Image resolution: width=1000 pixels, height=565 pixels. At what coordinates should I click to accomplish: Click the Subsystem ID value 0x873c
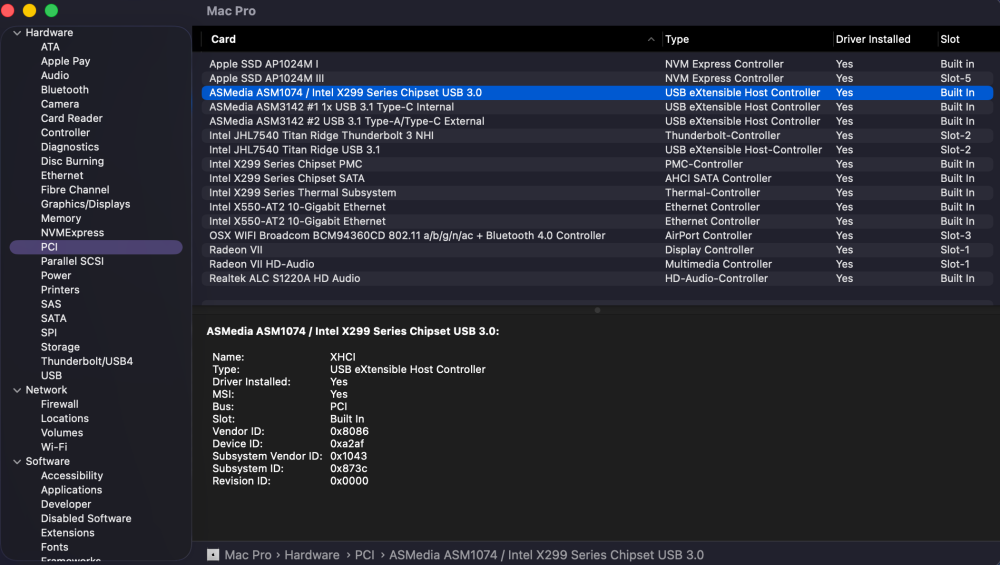tap(348, 468)
